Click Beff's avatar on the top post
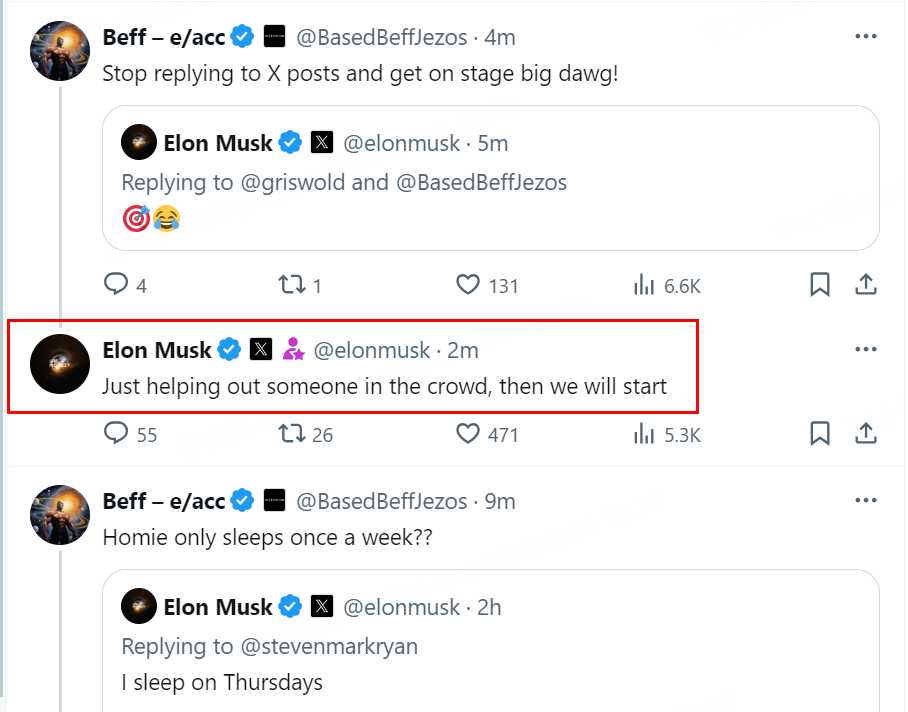This screenshot has height=712, width=908. tap(60, 50)
